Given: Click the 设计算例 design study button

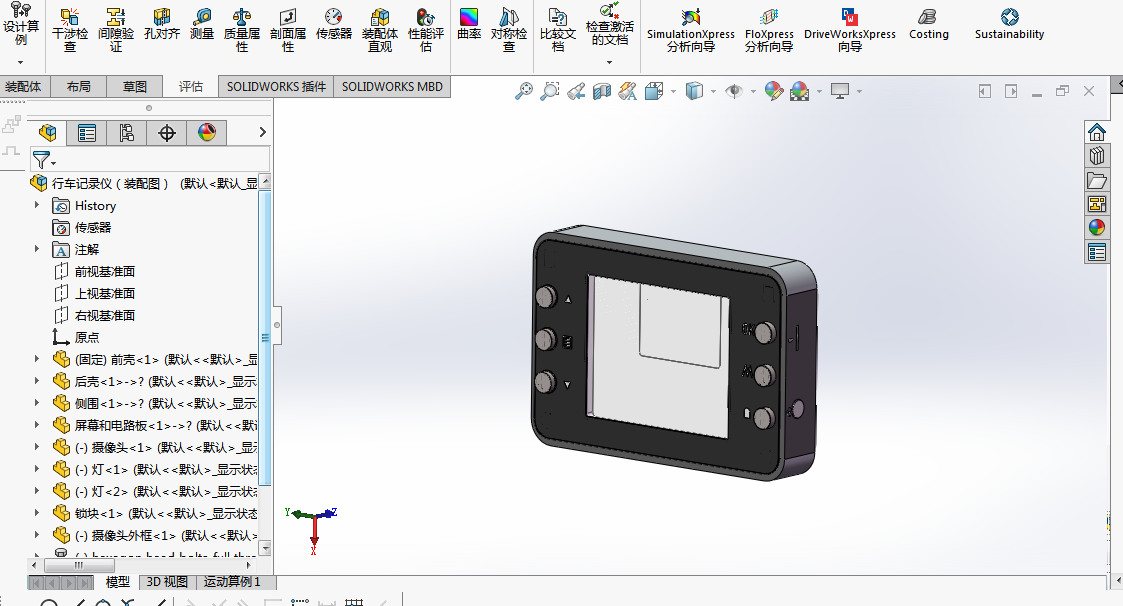Looking at the screenshot, I should 21,25.
